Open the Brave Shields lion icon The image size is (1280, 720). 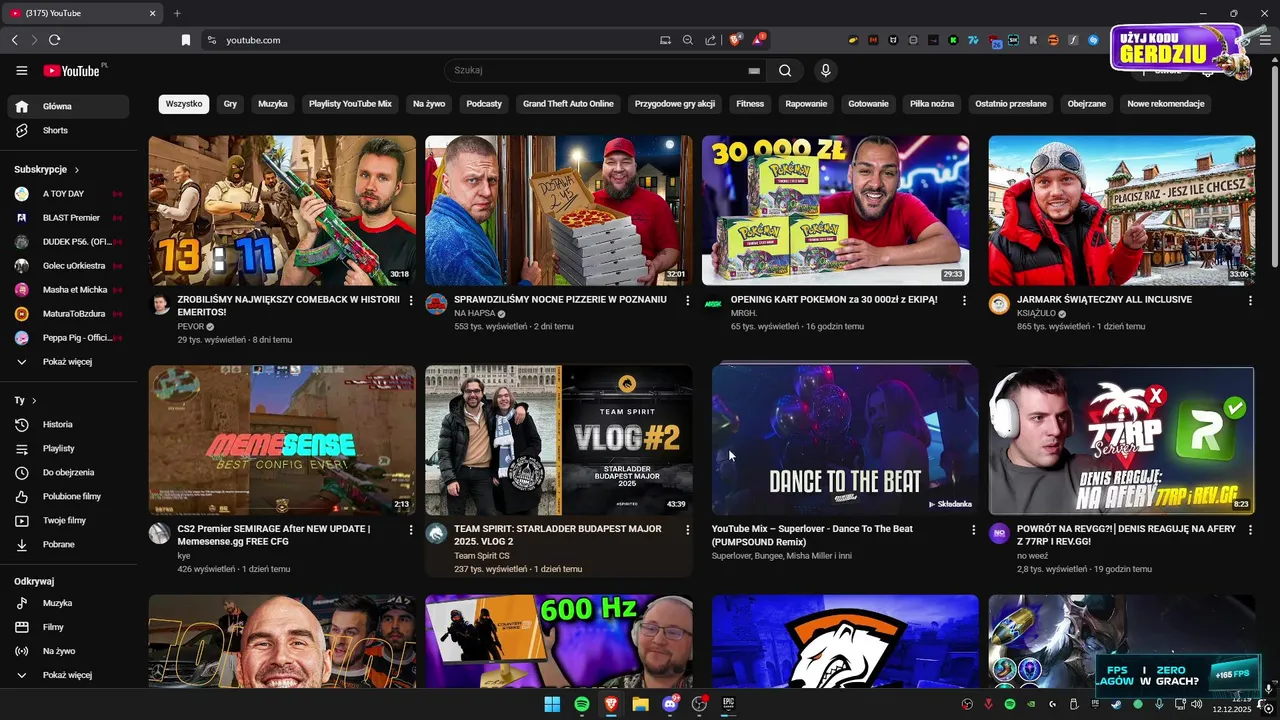(735, 40)
